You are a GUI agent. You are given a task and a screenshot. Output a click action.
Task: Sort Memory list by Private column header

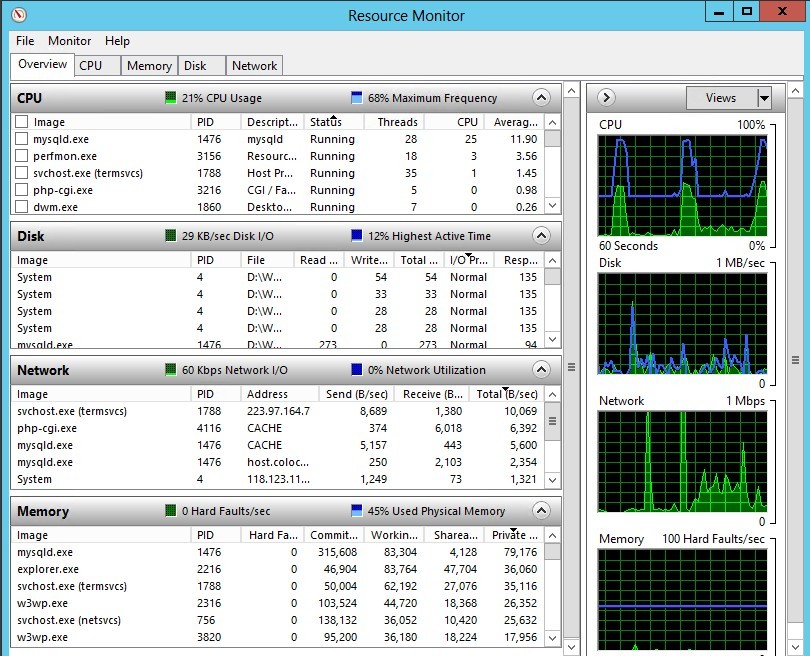click(515, 535)
